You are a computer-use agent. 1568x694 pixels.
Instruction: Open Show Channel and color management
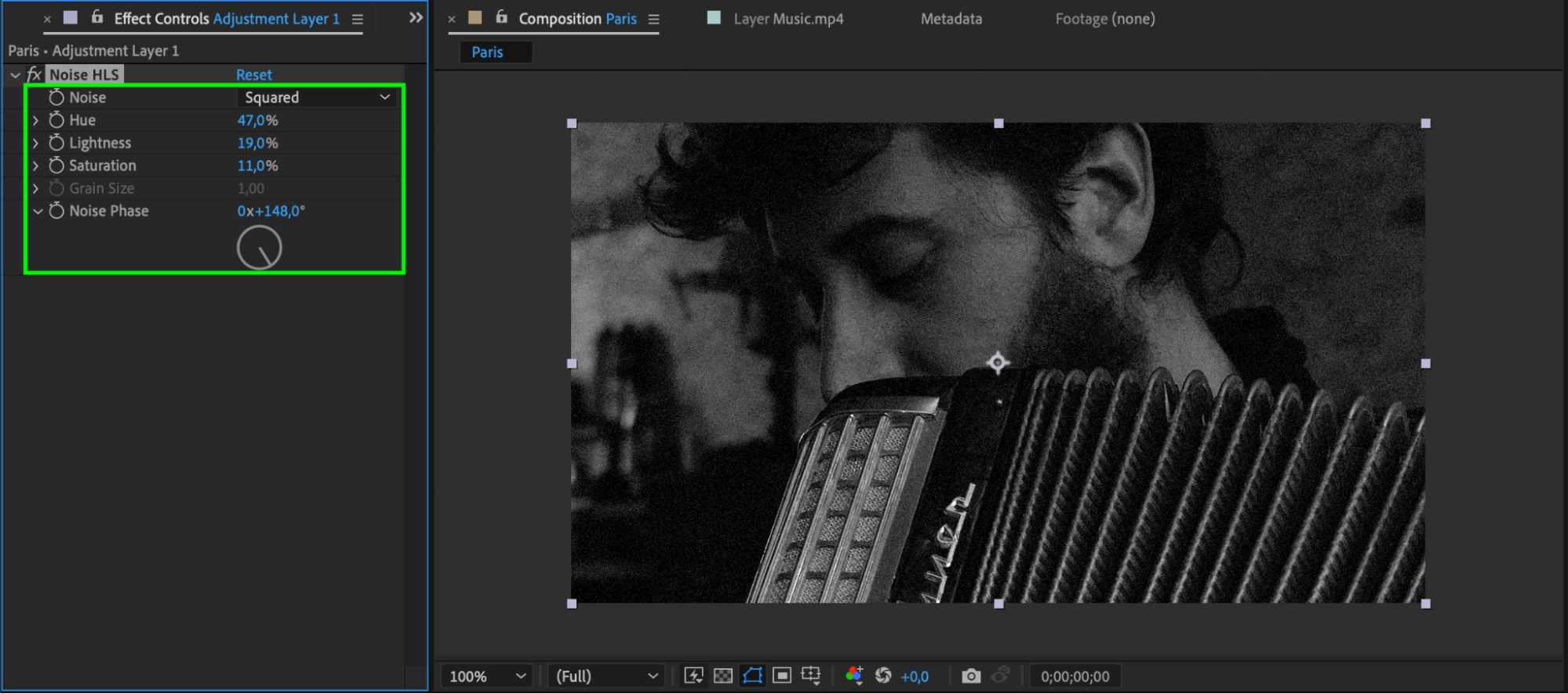(854, 676)
